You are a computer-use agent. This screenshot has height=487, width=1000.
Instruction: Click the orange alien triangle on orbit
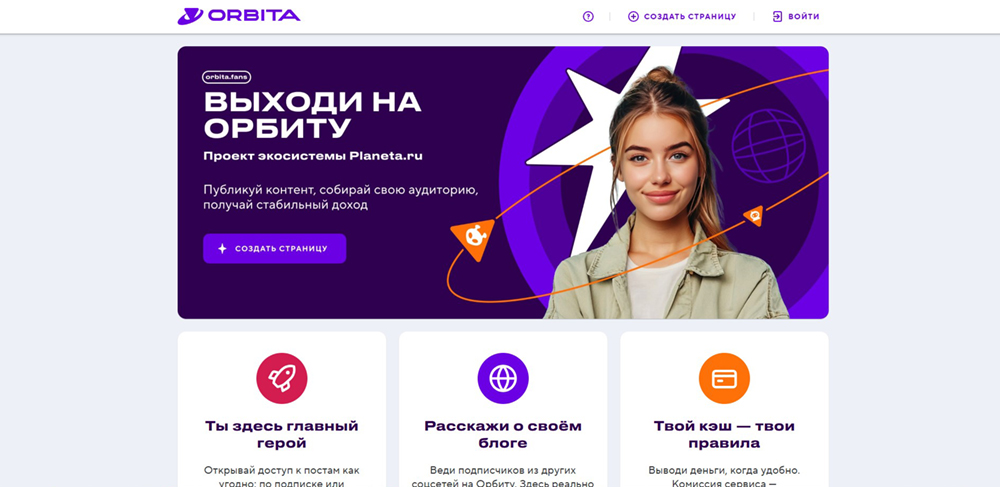474,239
